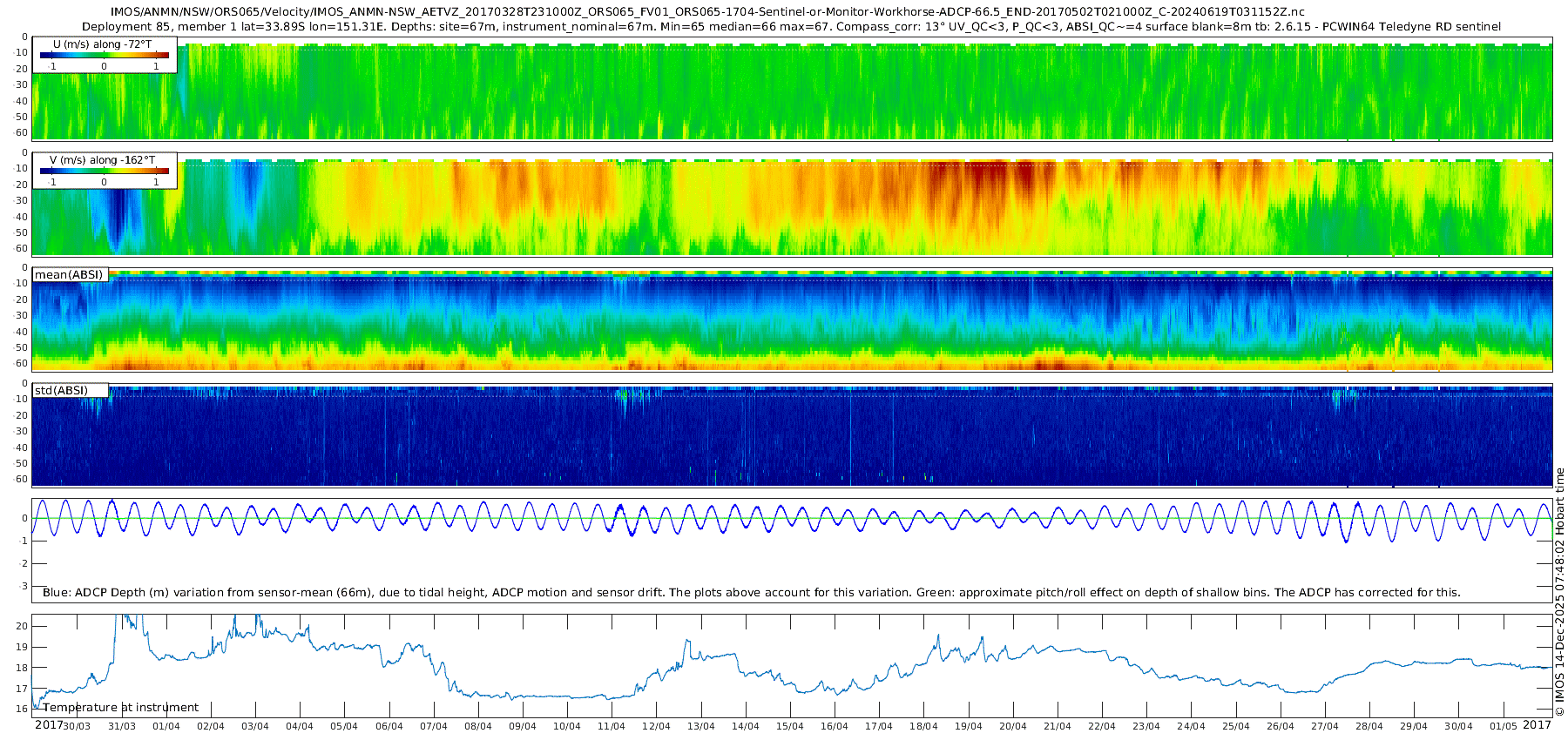The width and height of the screenshot is (1568, 740).
Task: Click the 2017 year label at bottom left
Action: 49,725
